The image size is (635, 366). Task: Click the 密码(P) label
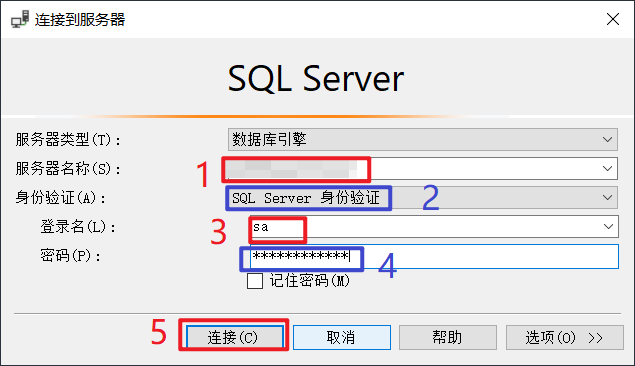pyautogui.click(x=70, y=256)
